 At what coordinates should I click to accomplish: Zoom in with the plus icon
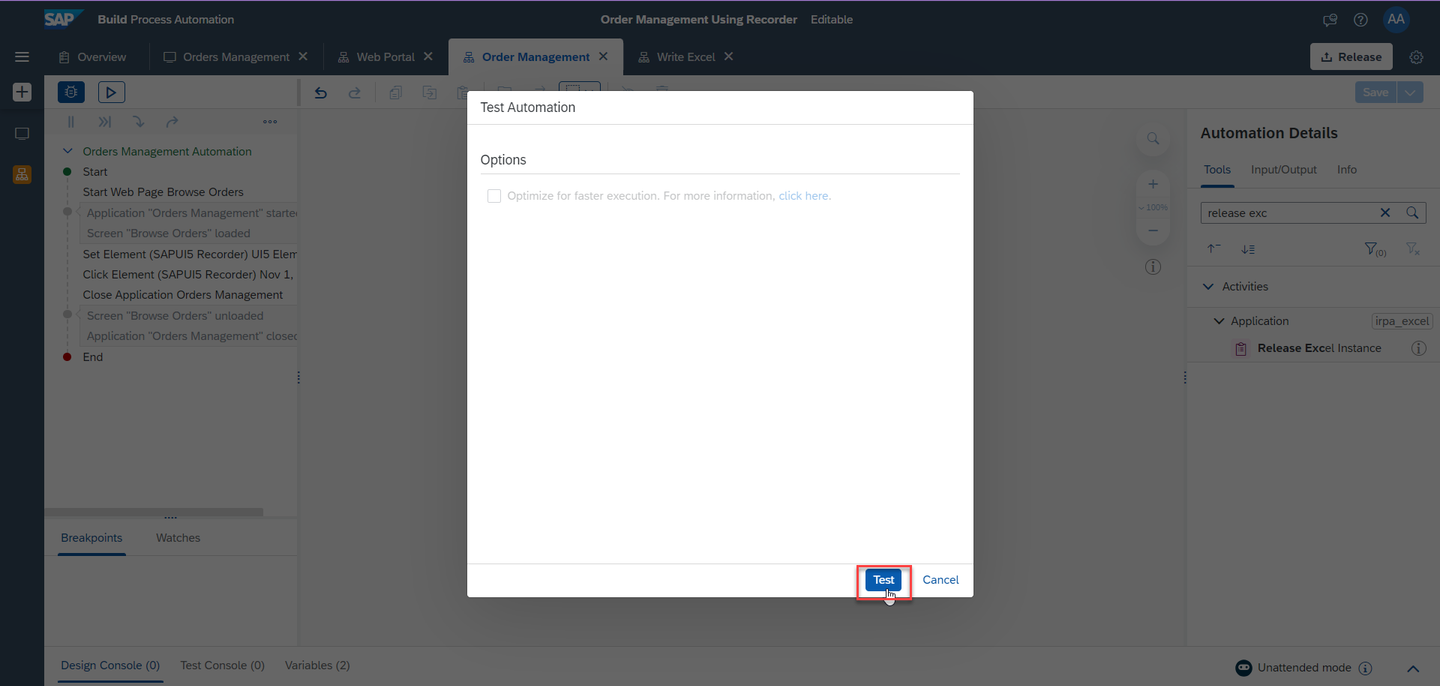tap(1153, 184)
